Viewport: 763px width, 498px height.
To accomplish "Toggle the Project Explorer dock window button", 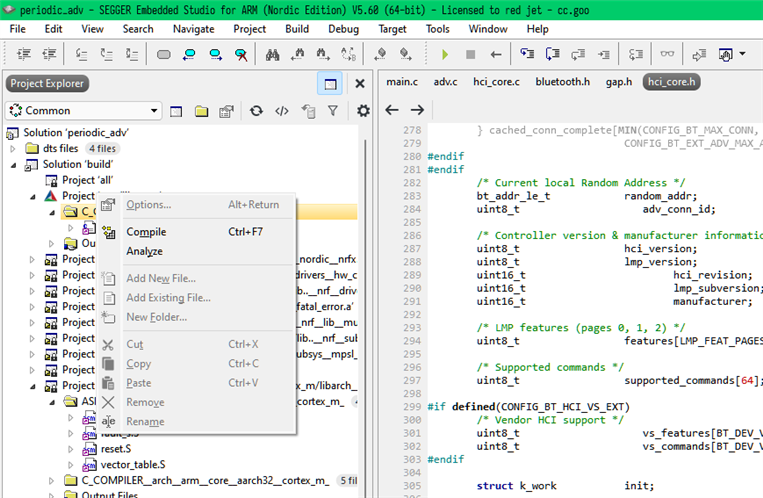I will pos(328,83).
